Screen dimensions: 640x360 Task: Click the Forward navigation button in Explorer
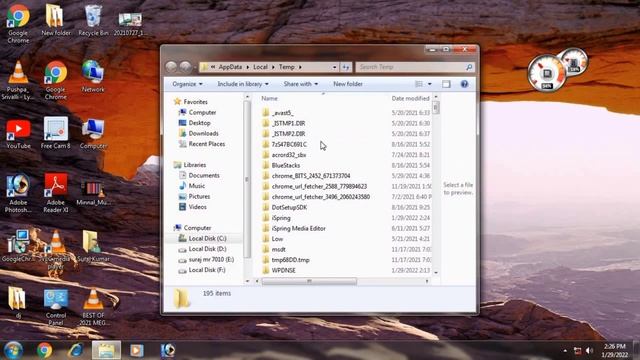(185, 67)
